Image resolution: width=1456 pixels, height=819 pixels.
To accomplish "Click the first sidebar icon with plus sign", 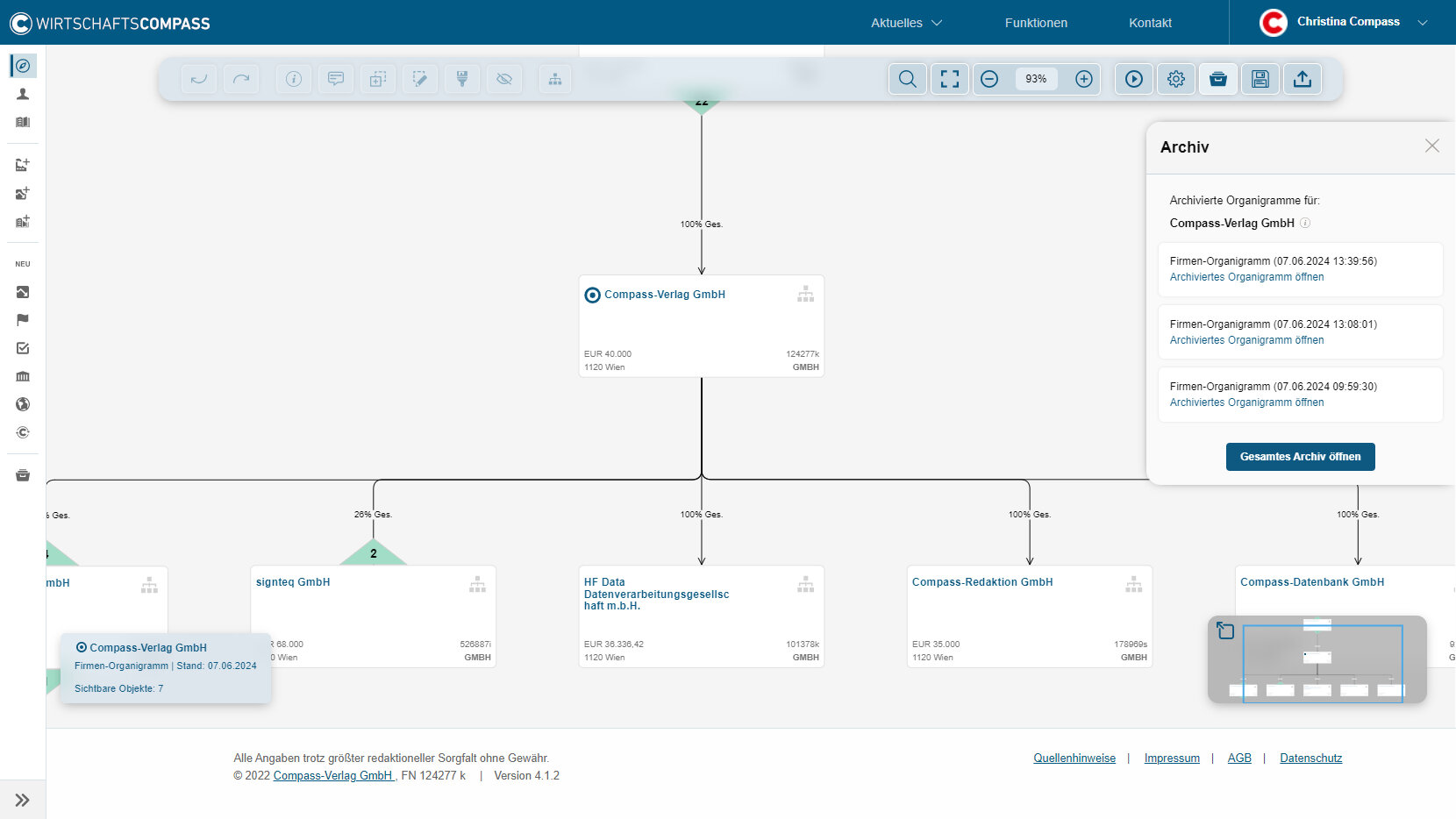I will pyautogui.click(x=23, y=164).
